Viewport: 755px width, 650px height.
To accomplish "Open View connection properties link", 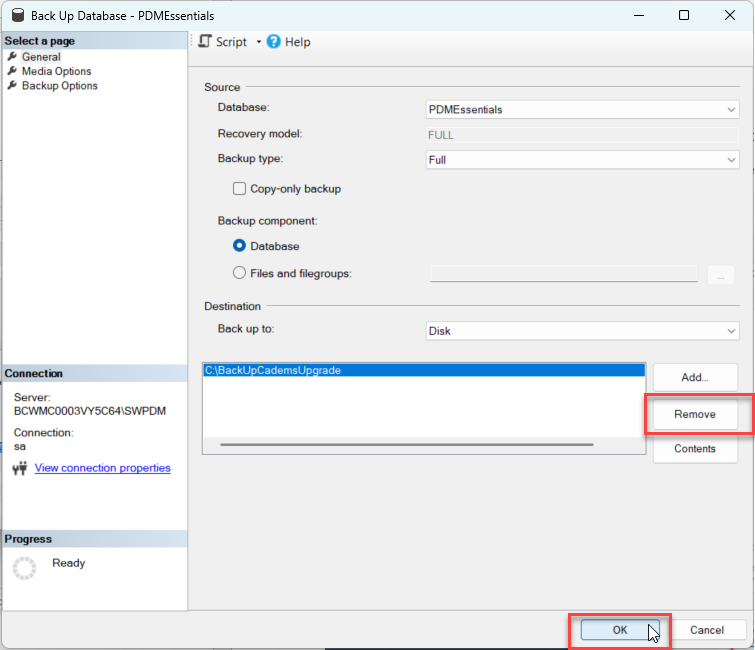I will (x=103, y=468).
